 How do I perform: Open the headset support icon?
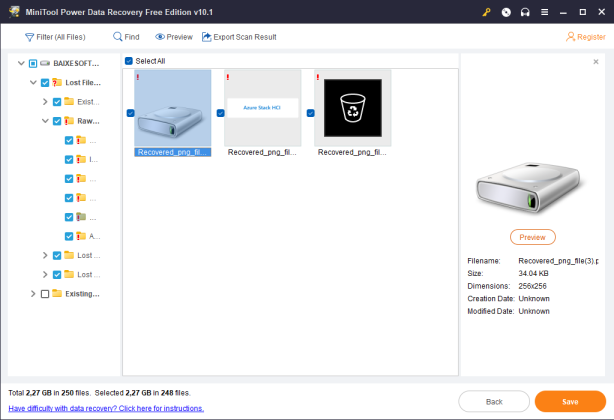[525, 12]
